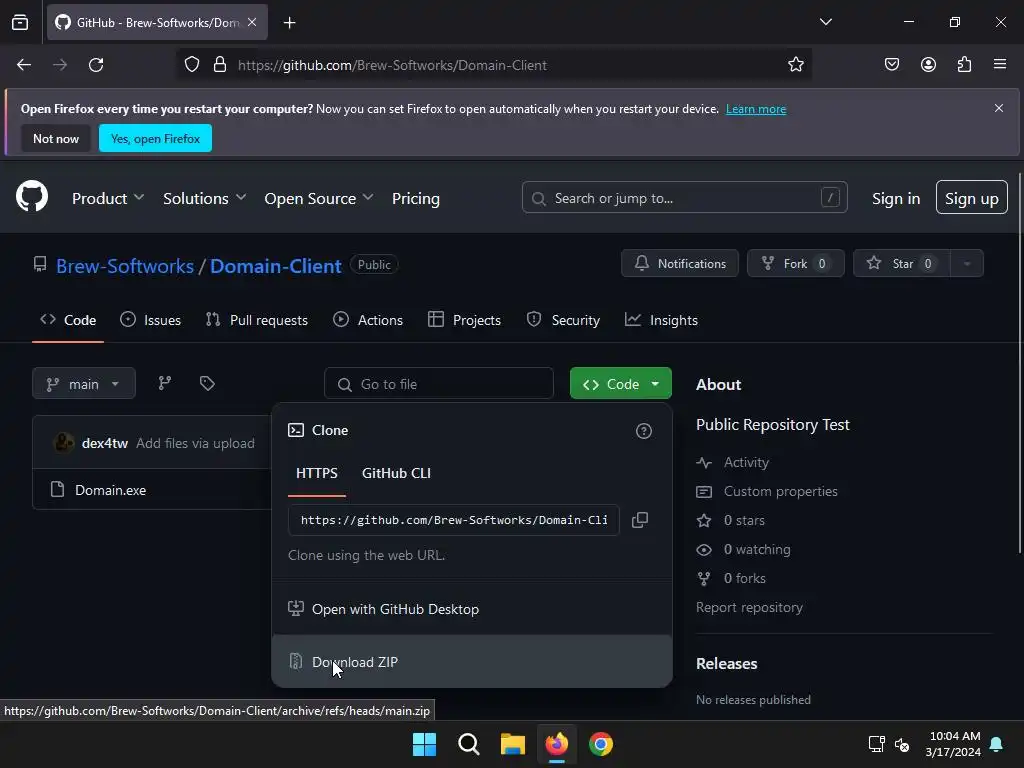Switch to the Issues tab
1024x768 pixels.
tap(151, 320)
